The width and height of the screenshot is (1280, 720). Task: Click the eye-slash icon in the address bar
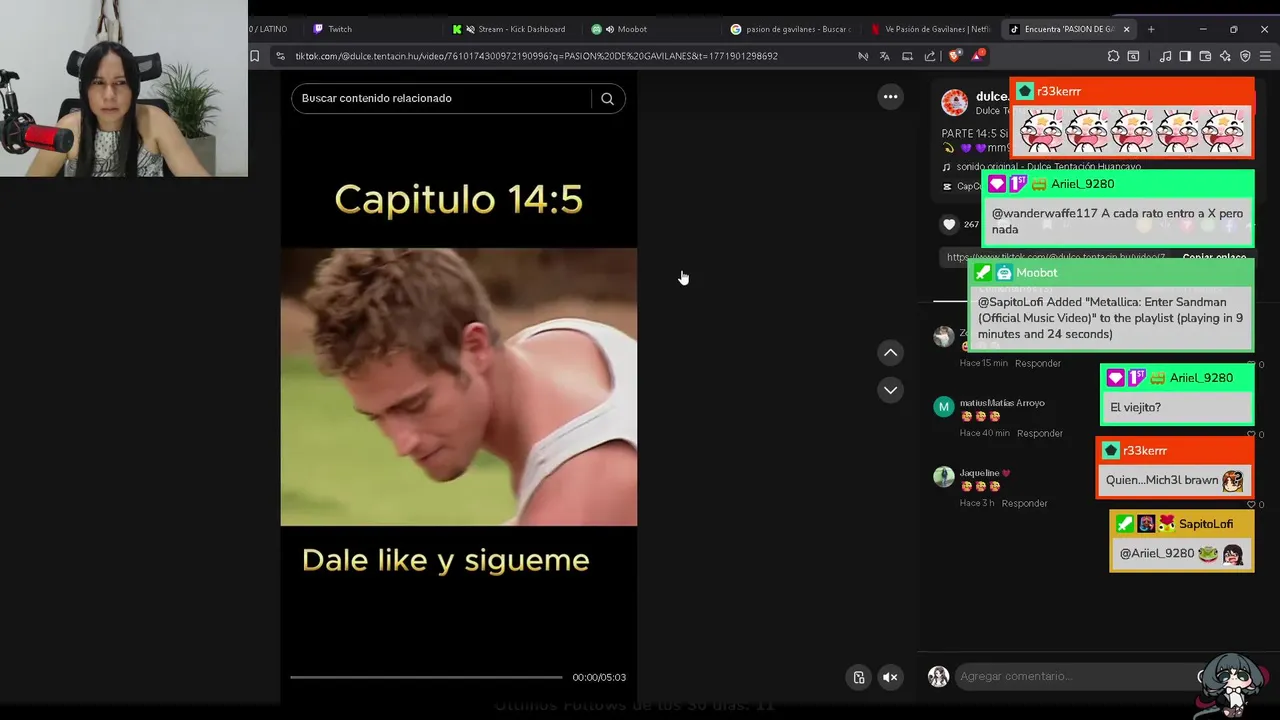click(x=863, y=56)
